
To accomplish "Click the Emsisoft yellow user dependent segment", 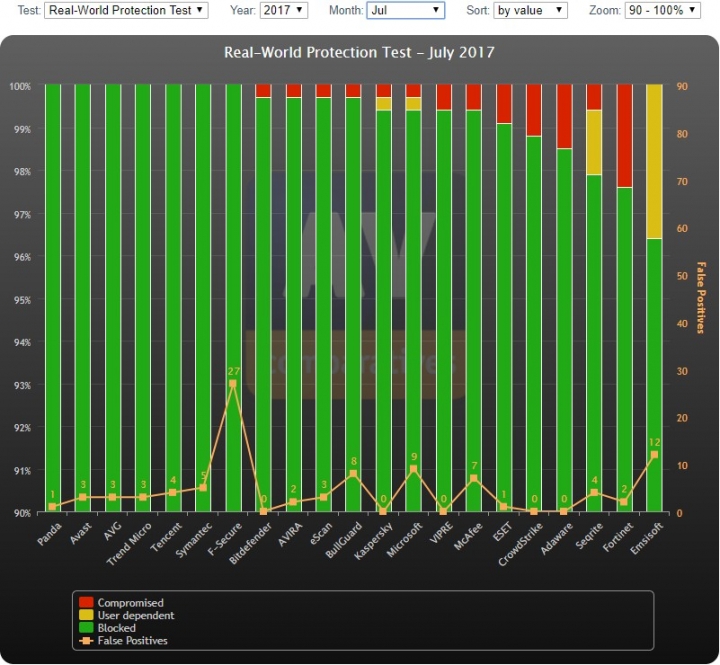I will (x=654, y=162).
